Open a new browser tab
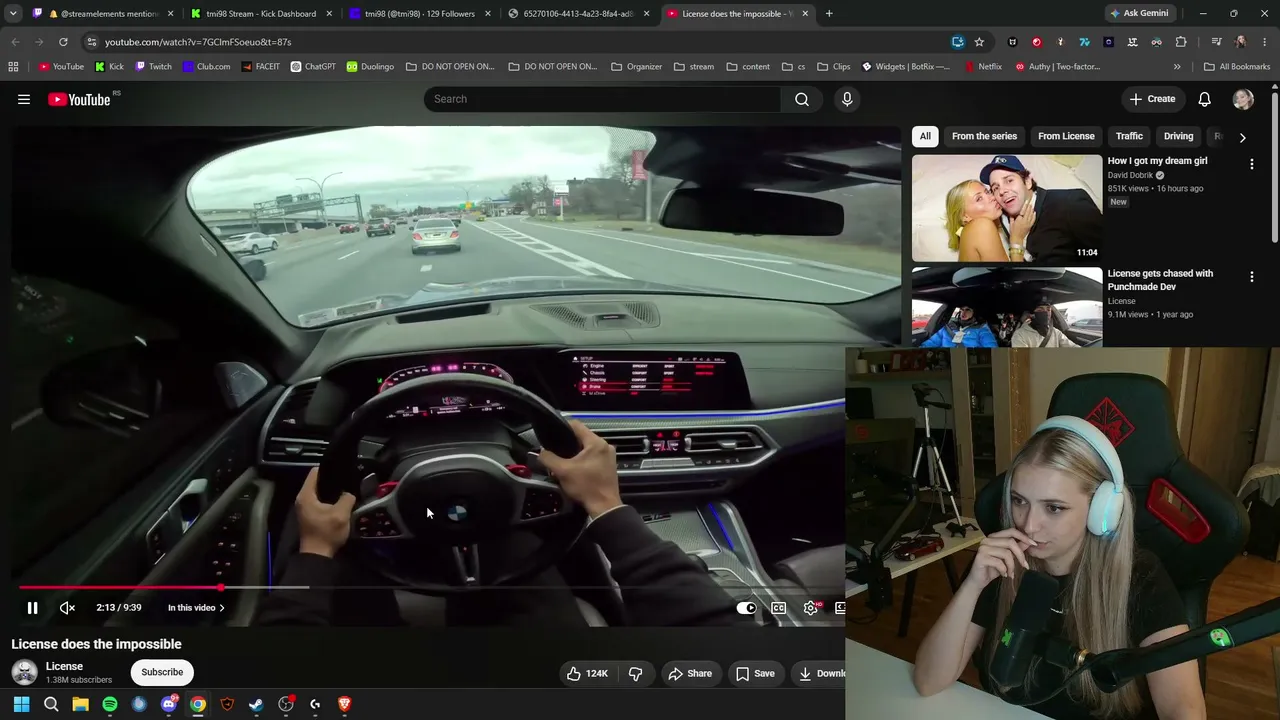 point(829,14)
